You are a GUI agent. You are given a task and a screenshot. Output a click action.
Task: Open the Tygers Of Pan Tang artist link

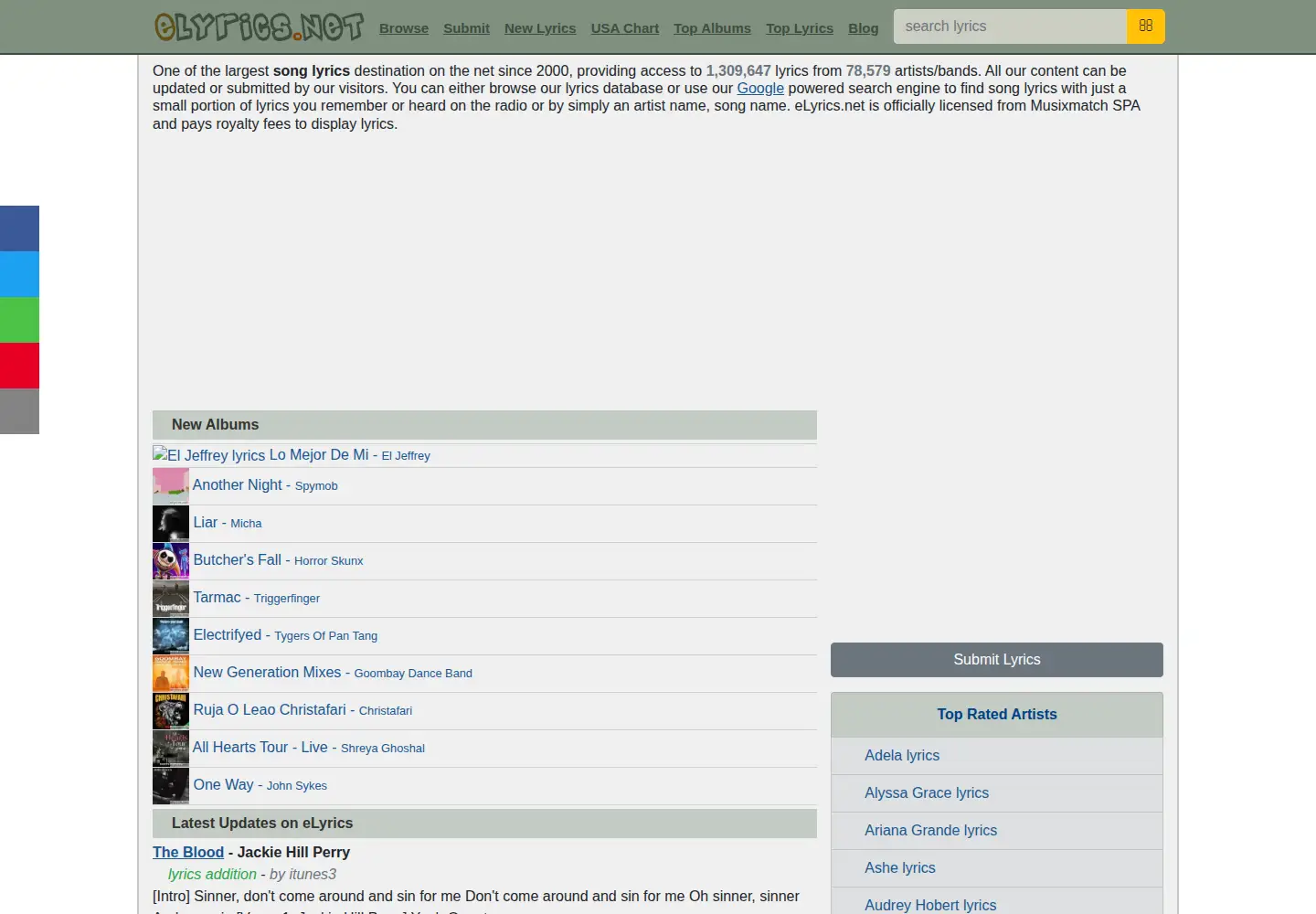325,636
